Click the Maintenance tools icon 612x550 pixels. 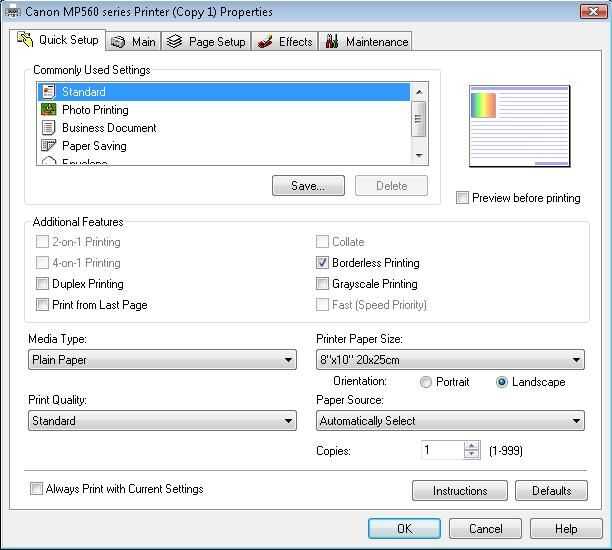(332, 41)
